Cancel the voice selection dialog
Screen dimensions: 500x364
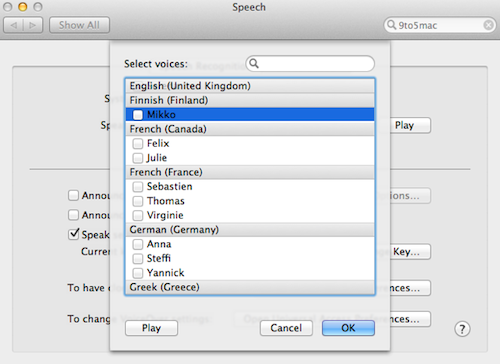pos(286,328)
